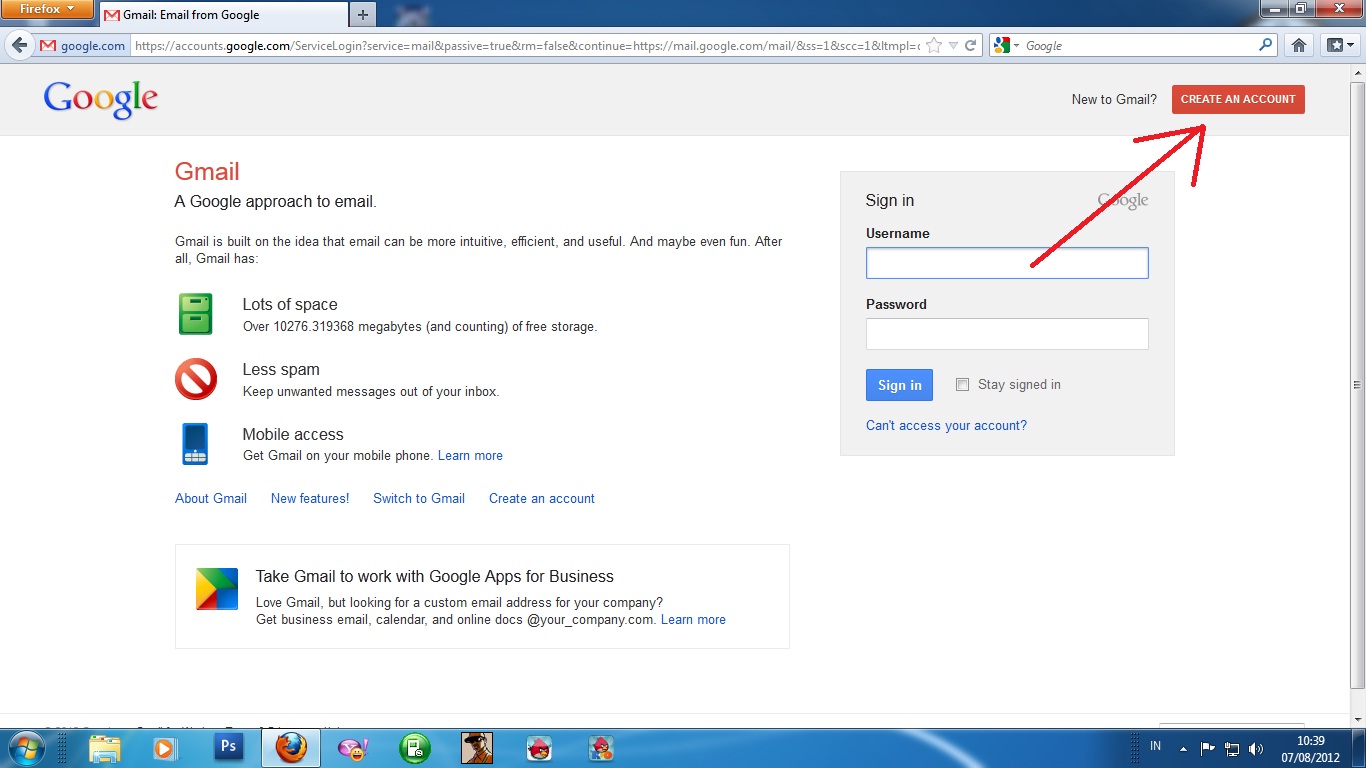This screenshot has height=768, width=1366.
Task: Click the 'New to Gmail?' text
Action: tap(1114, 100)
